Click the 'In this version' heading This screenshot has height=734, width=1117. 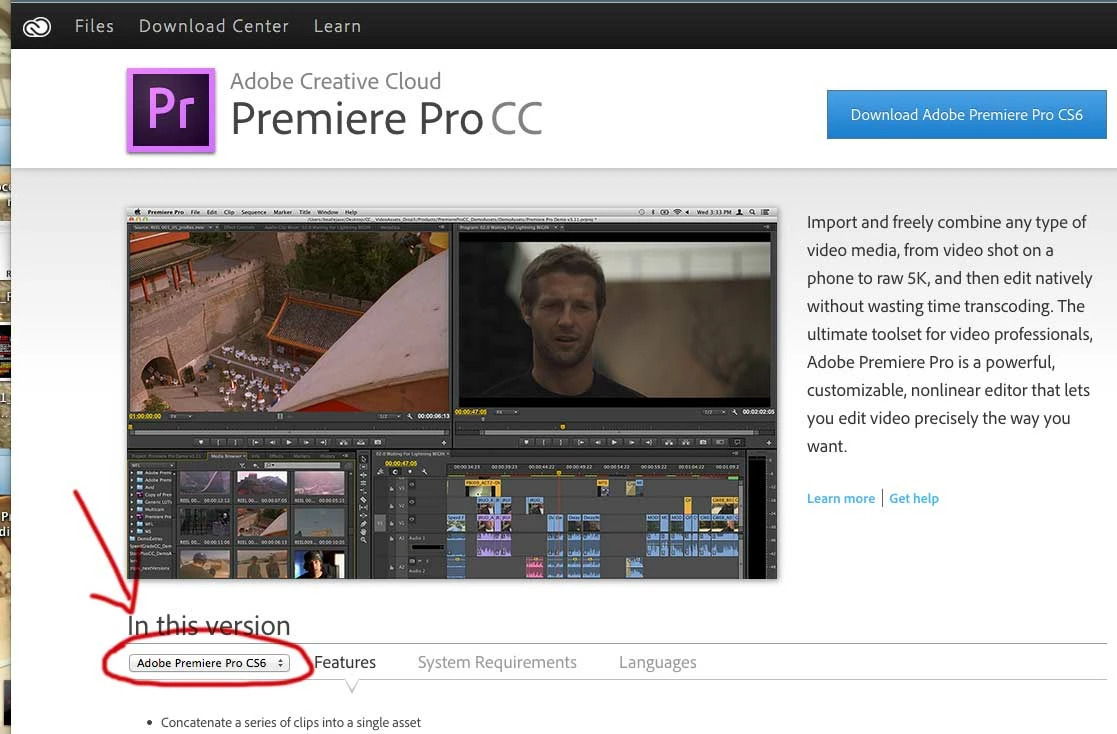(209, 625)
